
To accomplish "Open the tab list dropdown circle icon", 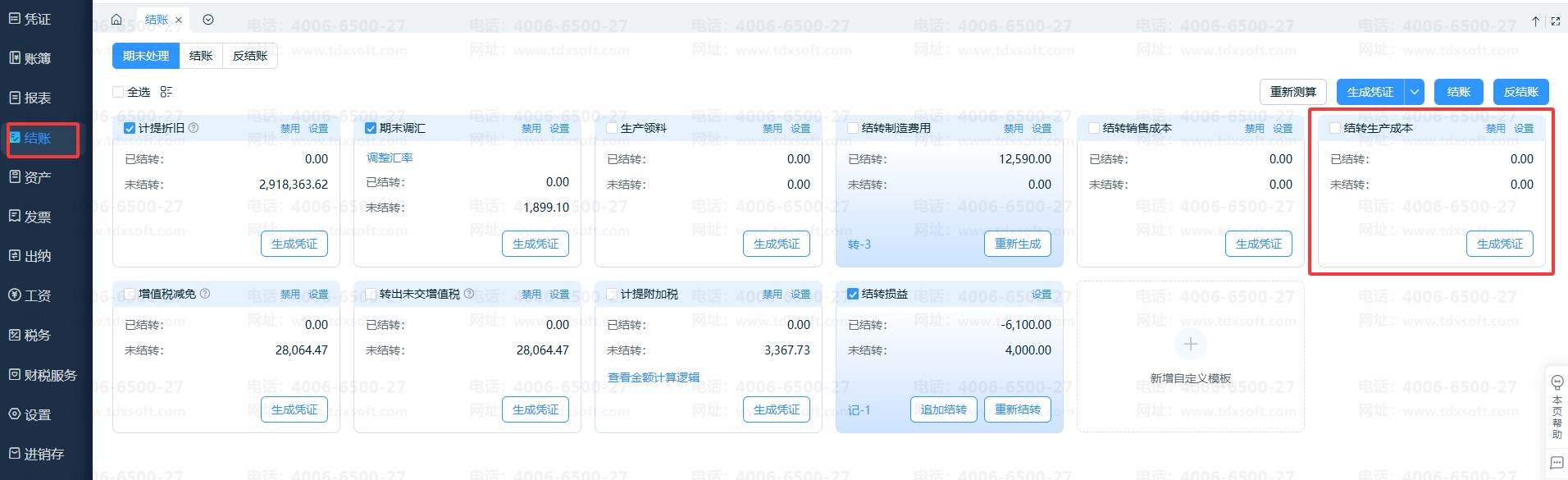I will [x=208, y=20].
